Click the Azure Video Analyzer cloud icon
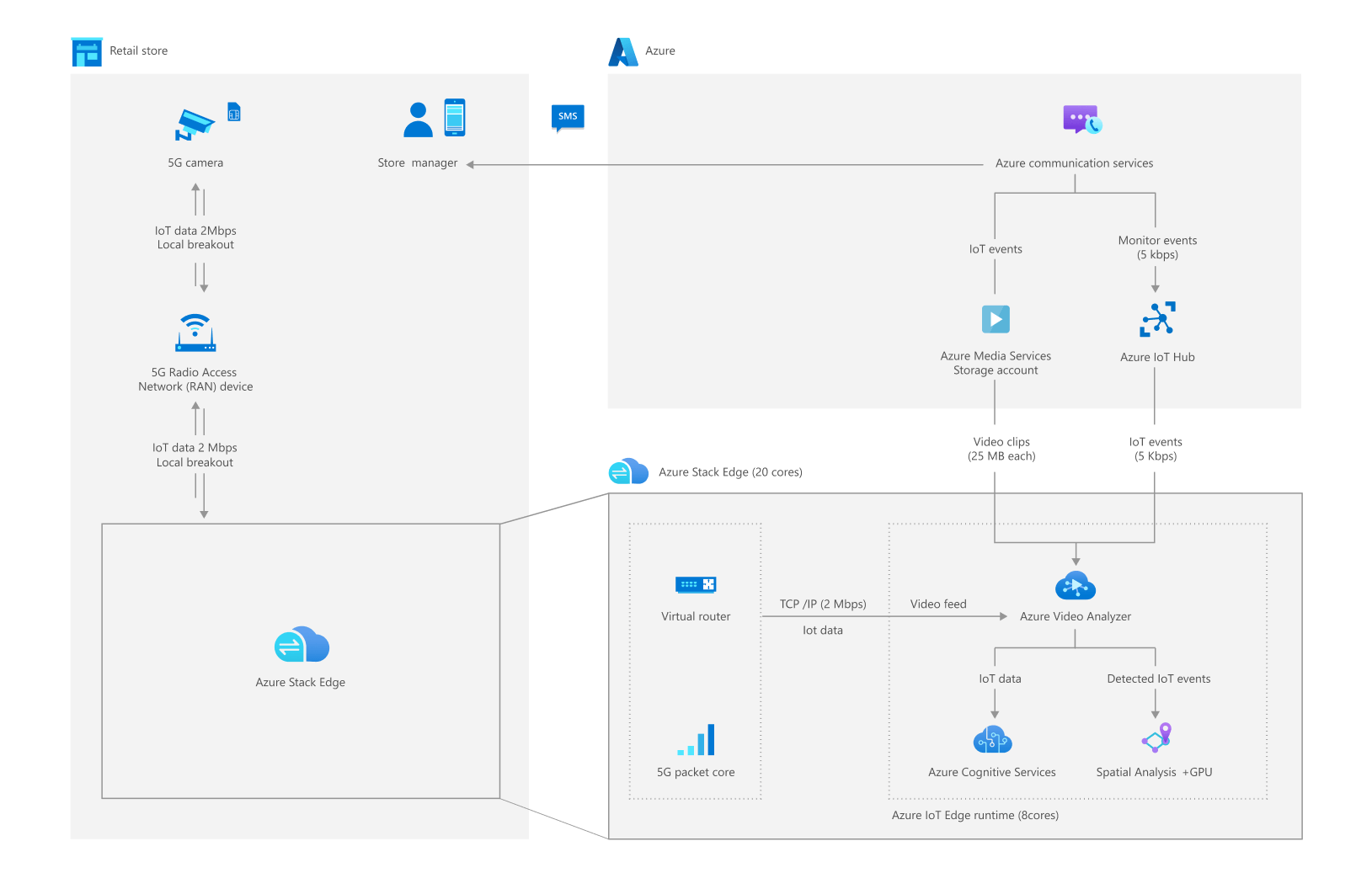 1075,585
